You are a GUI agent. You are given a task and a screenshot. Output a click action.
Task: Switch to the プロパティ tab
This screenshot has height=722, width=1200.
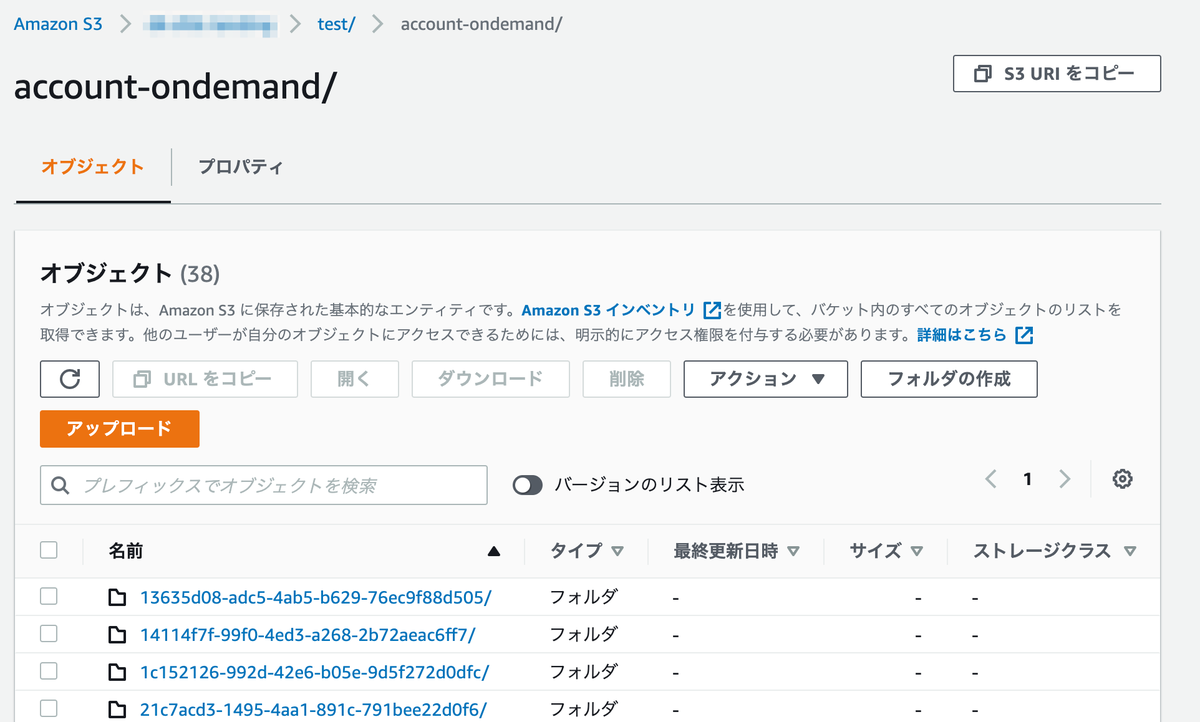pyautogui.click(x=240, y=167)
